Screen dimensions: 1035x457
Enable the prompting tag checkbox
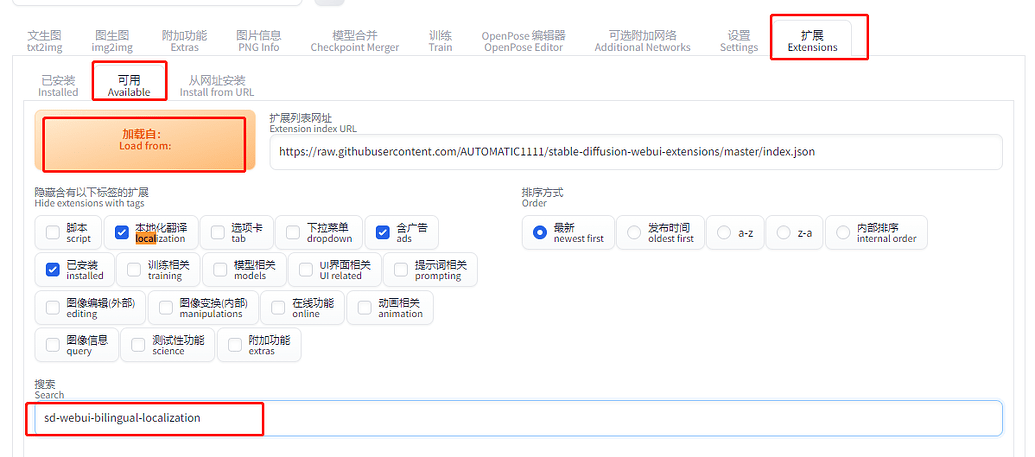click(401, 269)
